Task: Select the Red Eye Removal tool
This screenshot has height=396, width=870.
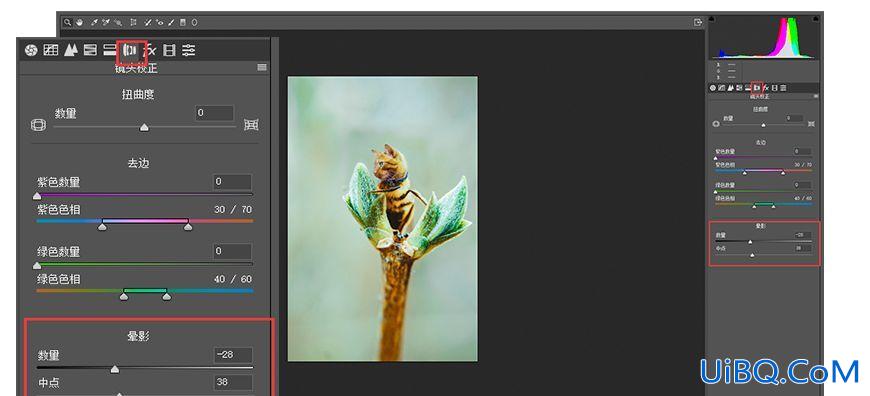Action: click(160, 23)
